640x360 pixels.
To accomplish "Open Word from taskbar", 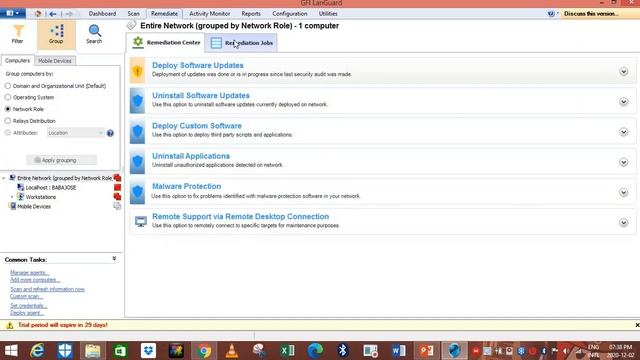I will tap(398, 351).
